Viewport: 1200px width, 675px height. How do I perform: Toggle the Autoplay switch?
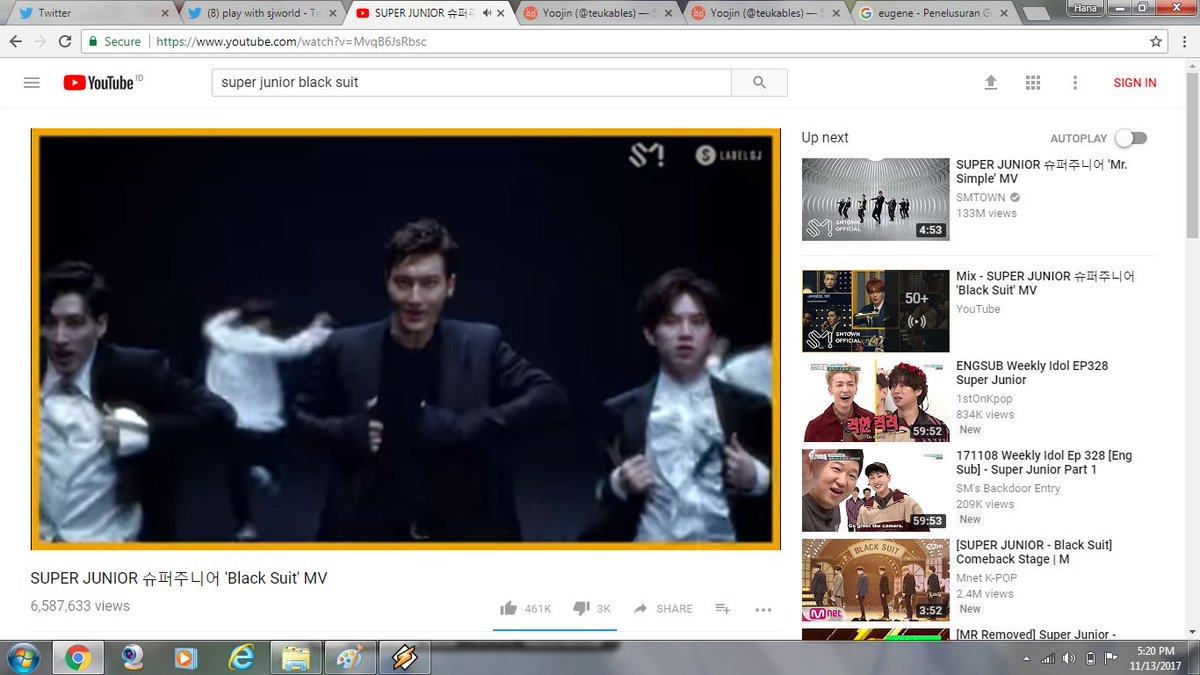point(1131,138)
